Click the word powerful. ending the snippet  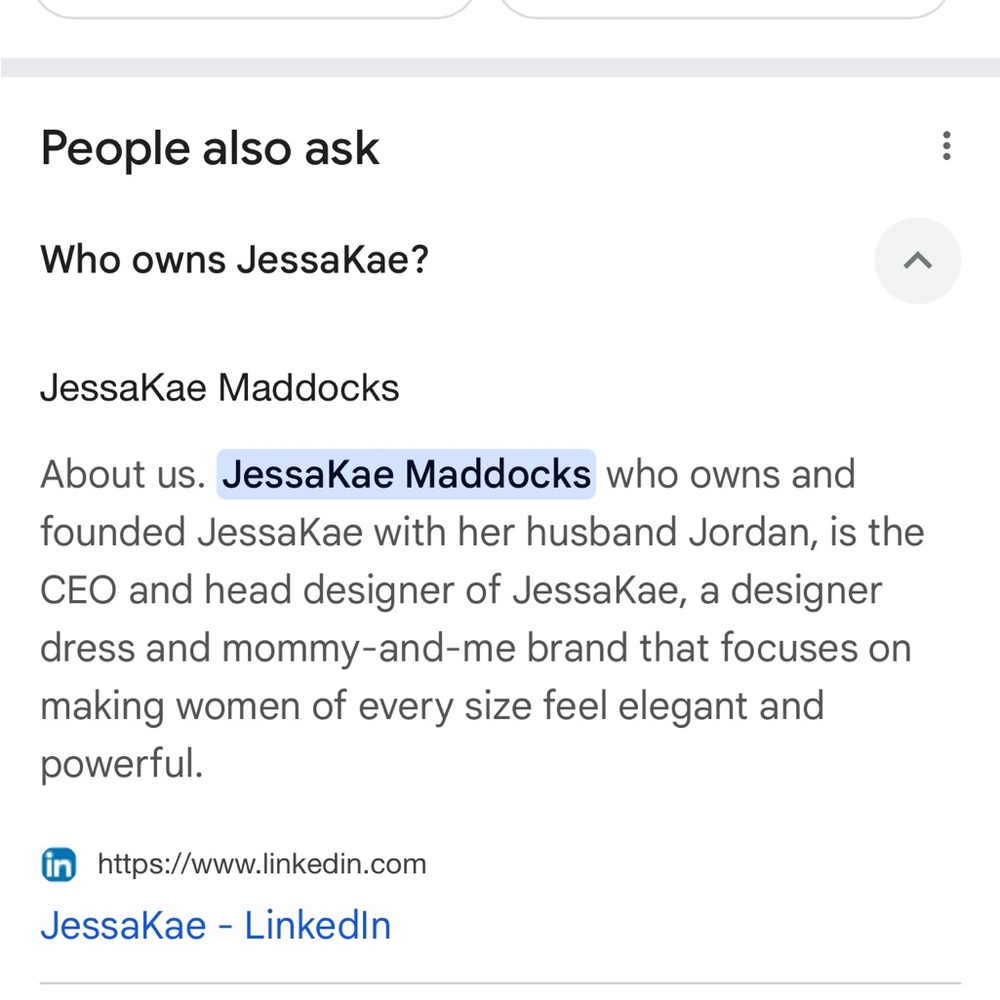[121, 766]
